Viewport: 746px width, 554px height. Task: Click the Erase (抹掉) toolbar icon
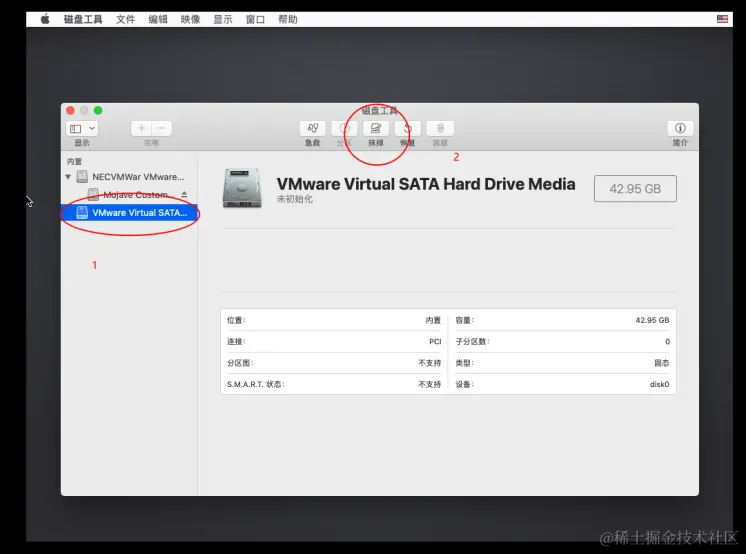coord(376,128)
